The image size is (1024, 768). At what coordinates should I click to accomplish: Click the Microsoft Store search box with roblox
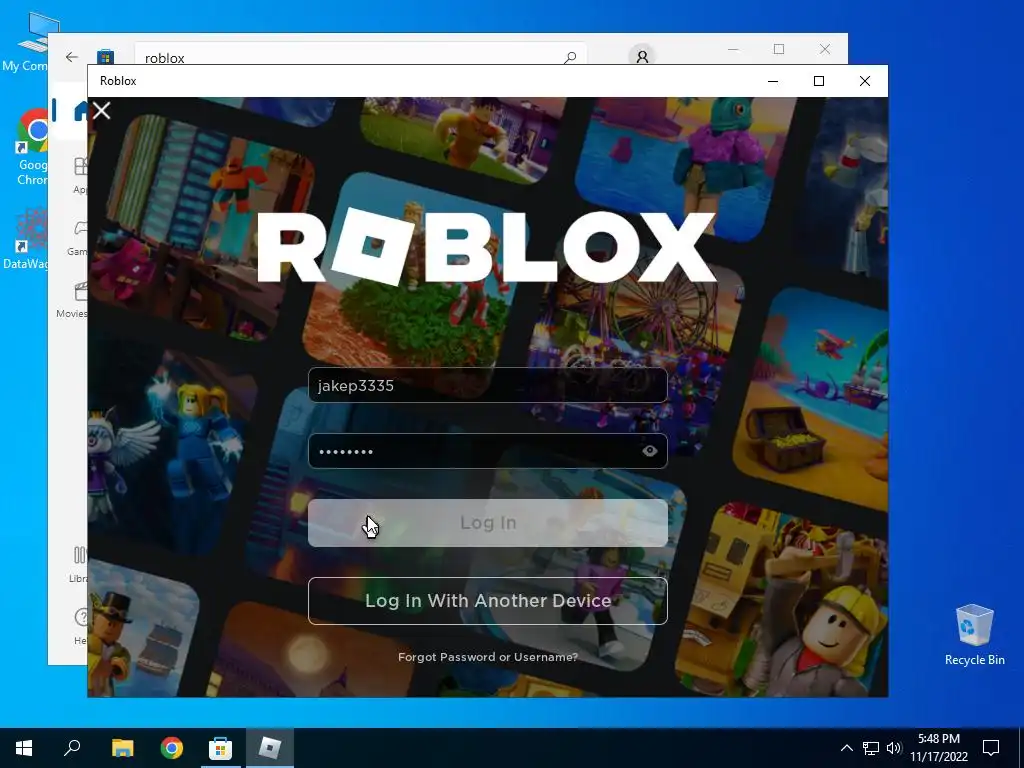(x=360, y=55)
